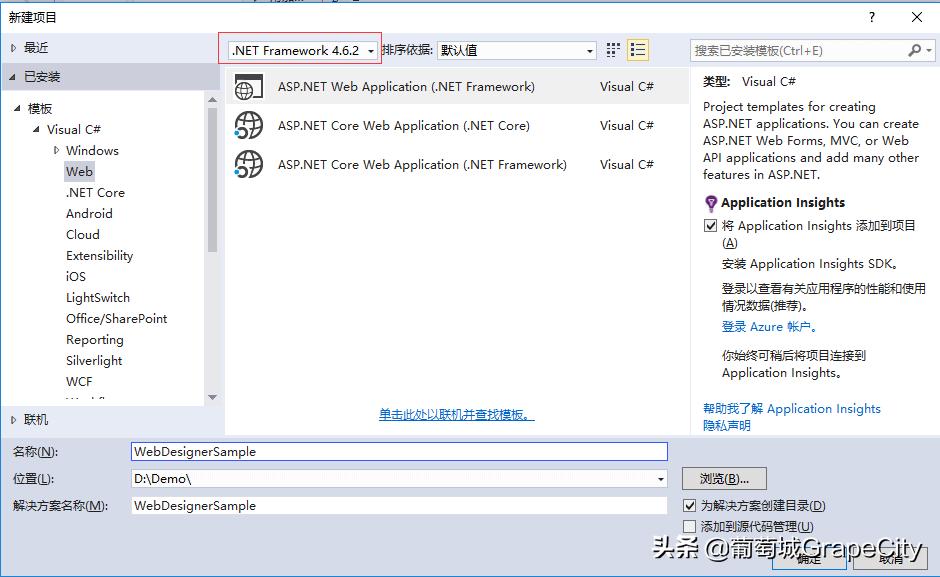Open 登录 Azure 帐户 link
The image size is (940, 577).
pyautogui.click(x=769, y=327)
